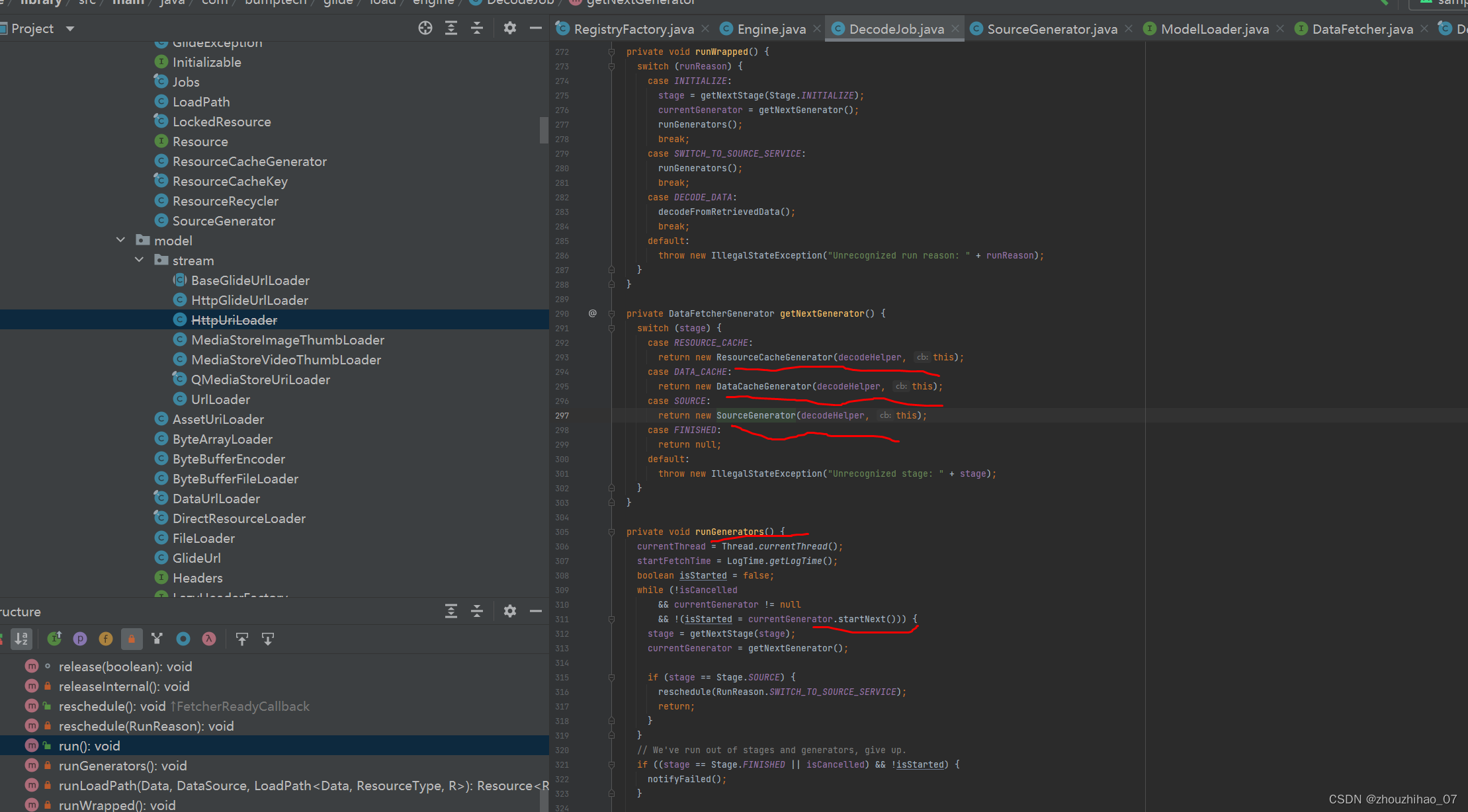This screenshot has width=1468, height=812.
Task: Click Autoscroll to Source icon
Action: point(242,639)
